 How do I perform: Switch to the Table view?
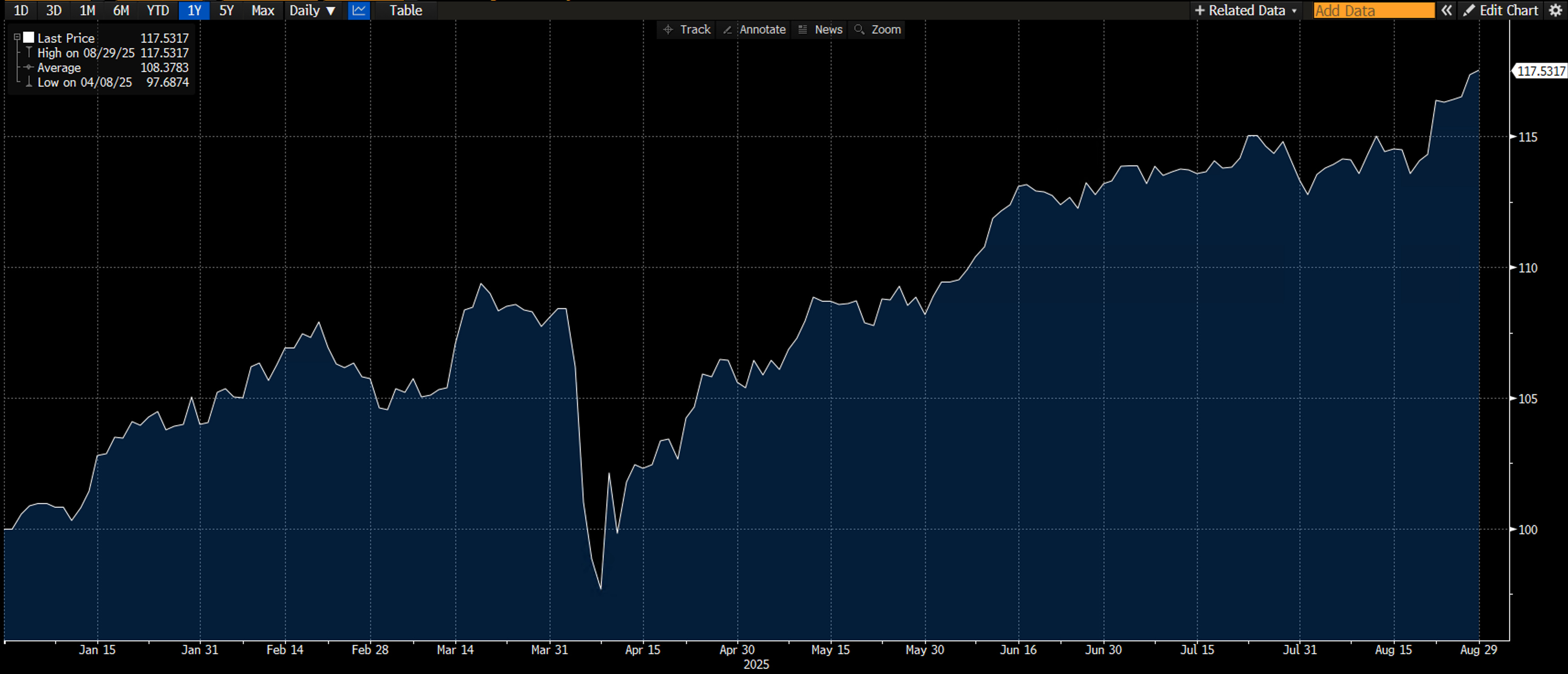point(405,11)
